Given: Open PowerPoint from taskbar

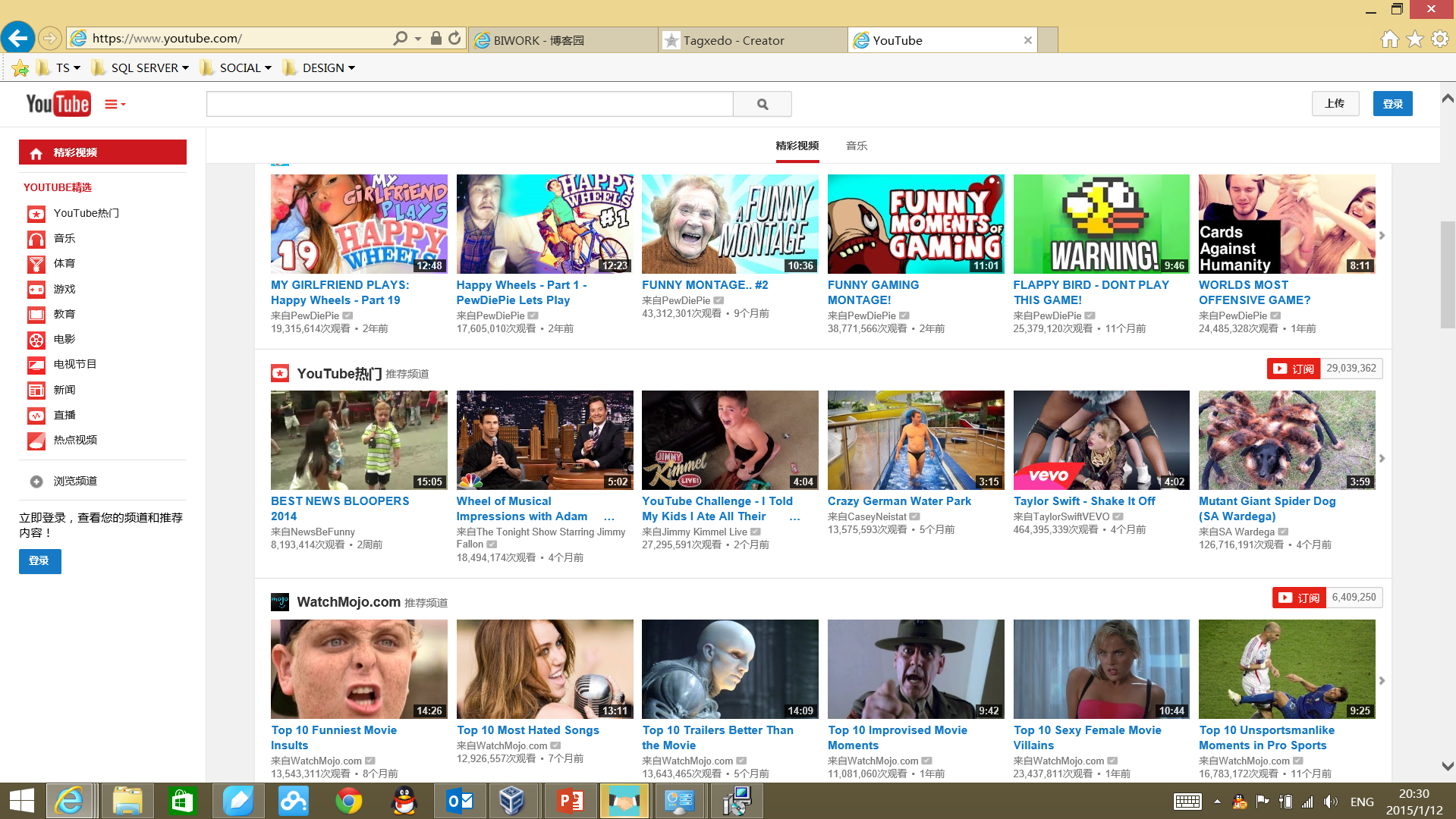Looking at the screenshot, I should click(x=569, y=801).
